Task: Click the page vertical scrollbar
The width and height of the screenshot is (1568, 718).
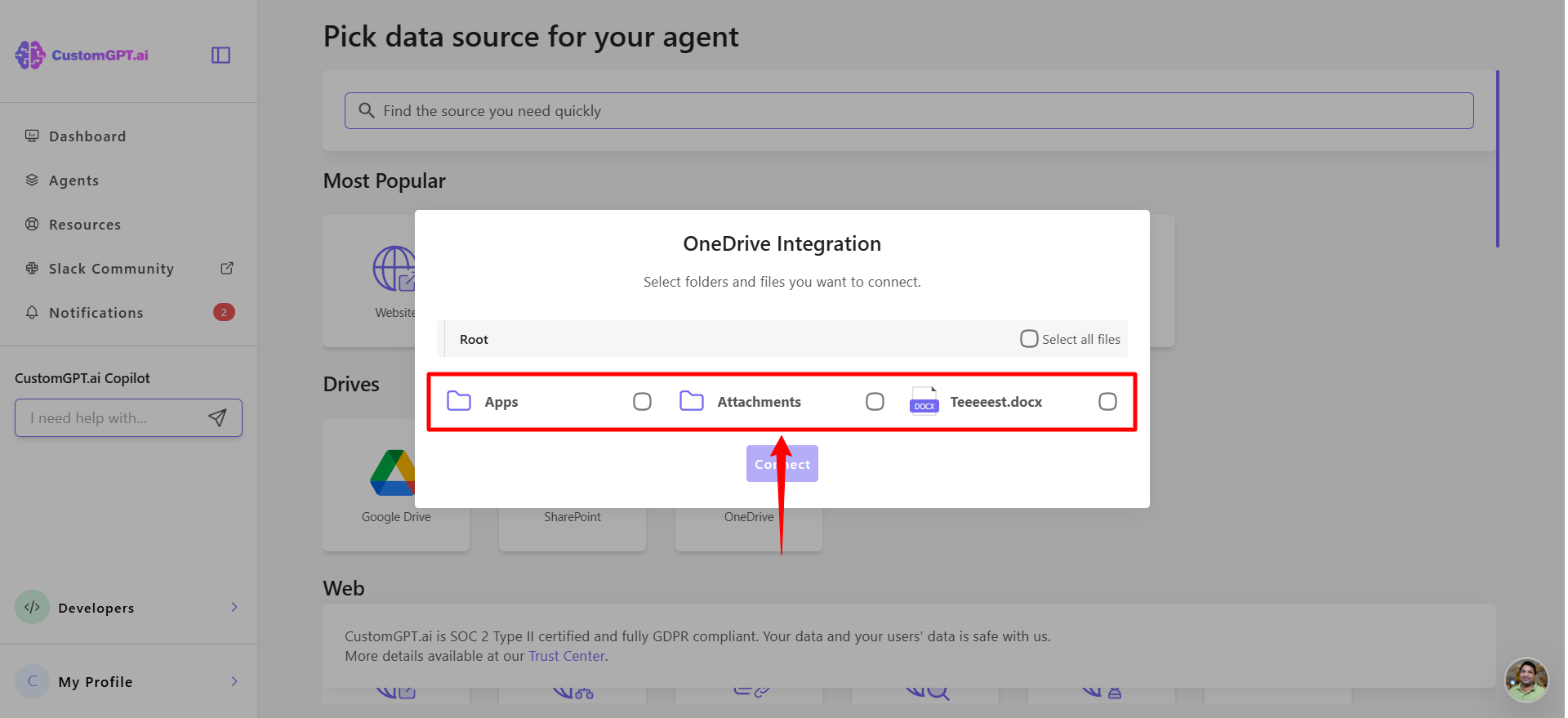Action: pyautogui.click(x=1498, y=158)
